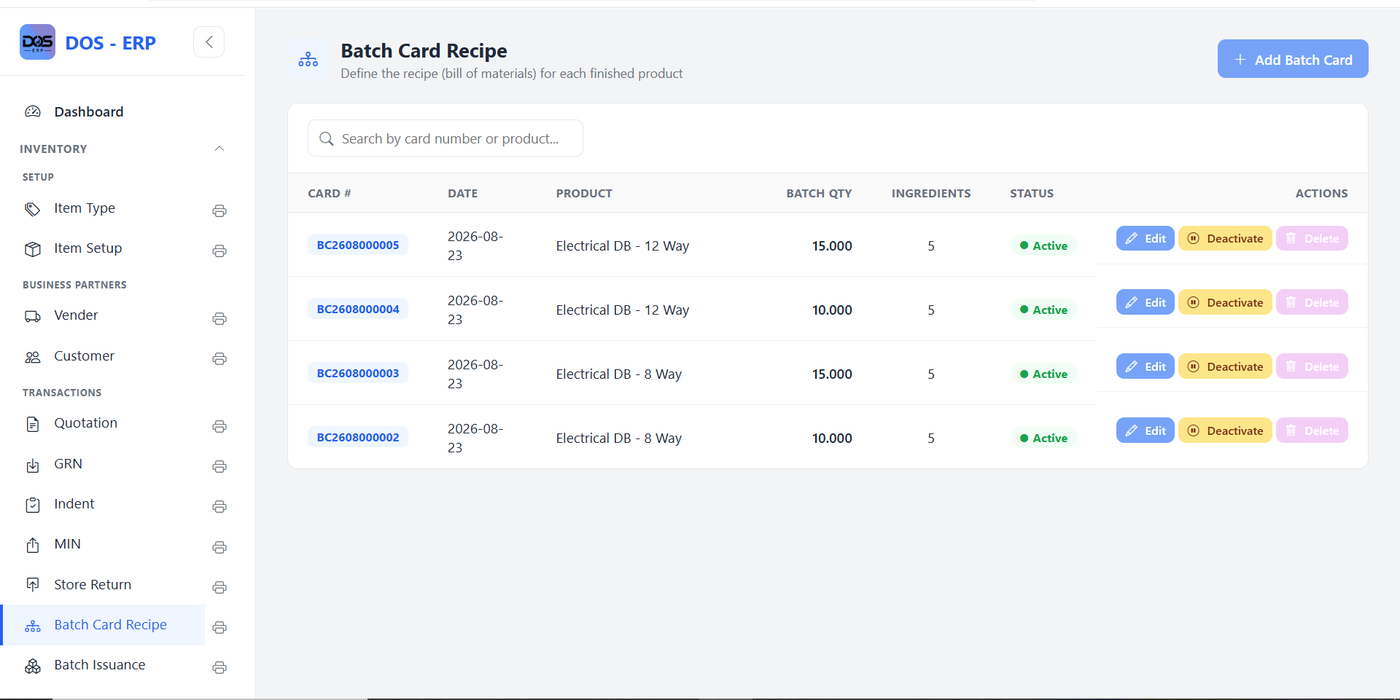
Task: Click the Batch Card Recipe header icon
Action: [x=308, y=60]
